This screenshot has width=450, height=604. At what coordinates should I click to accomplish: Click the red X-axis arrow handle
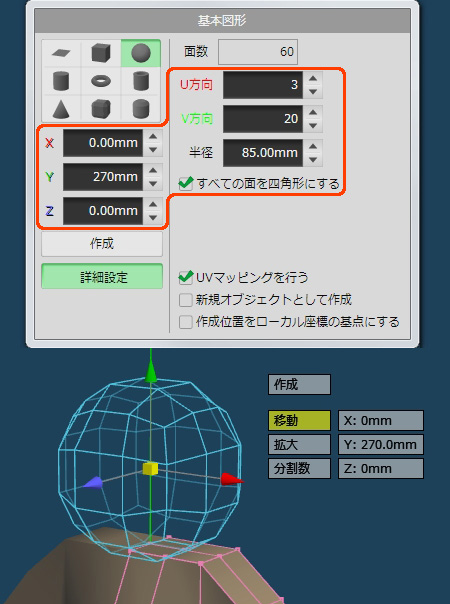[232, 480]
